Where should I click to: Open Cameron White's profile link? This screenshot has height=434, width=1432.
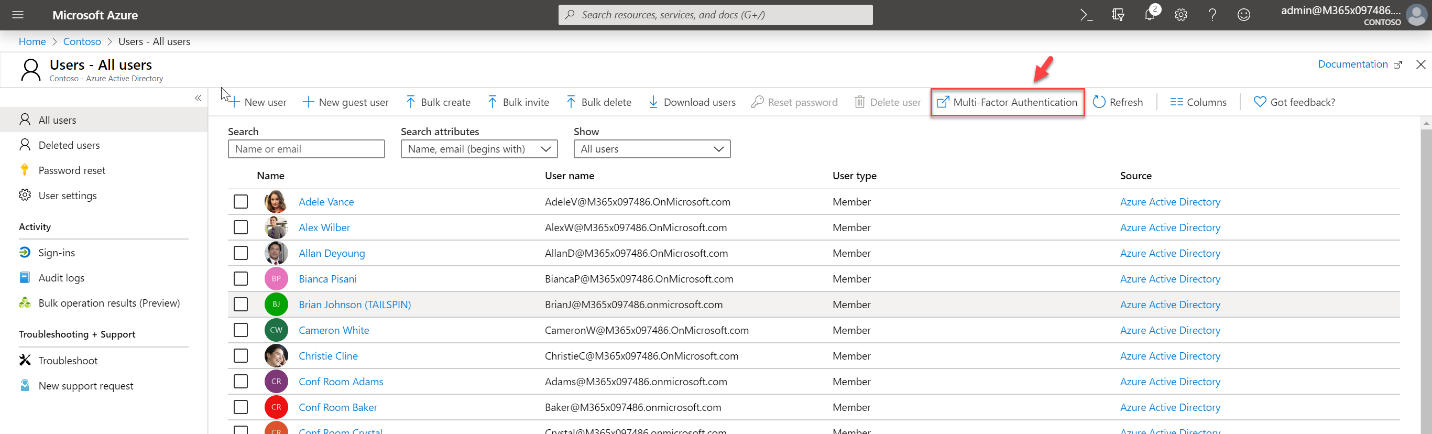[334, 330]
